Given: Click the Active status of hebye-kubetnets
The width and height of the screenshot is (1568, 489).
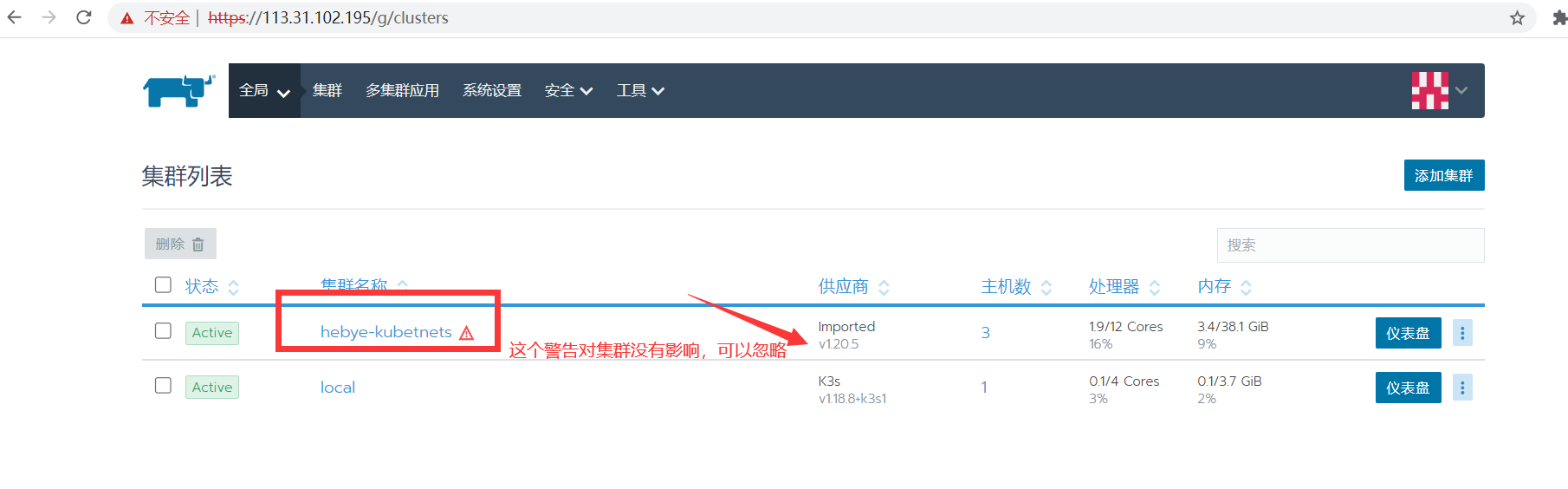Looking at the screenshot, I should coord(212,333).
